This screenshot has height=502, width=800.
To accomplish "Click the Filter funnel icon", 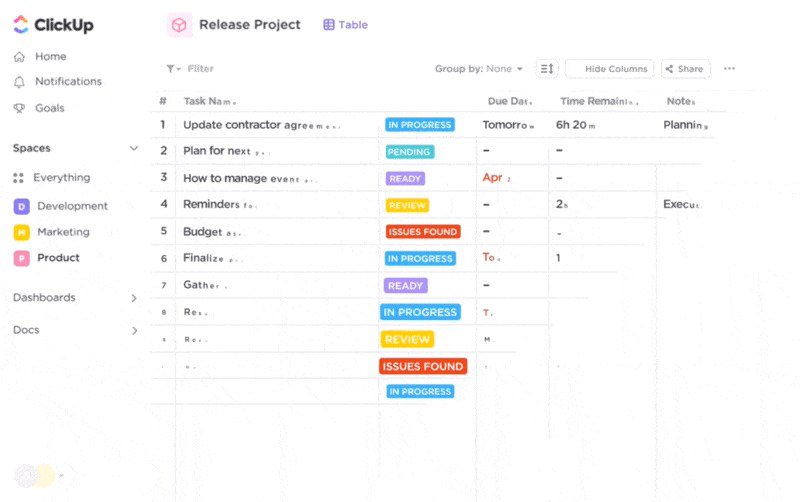I will [171, 69].
